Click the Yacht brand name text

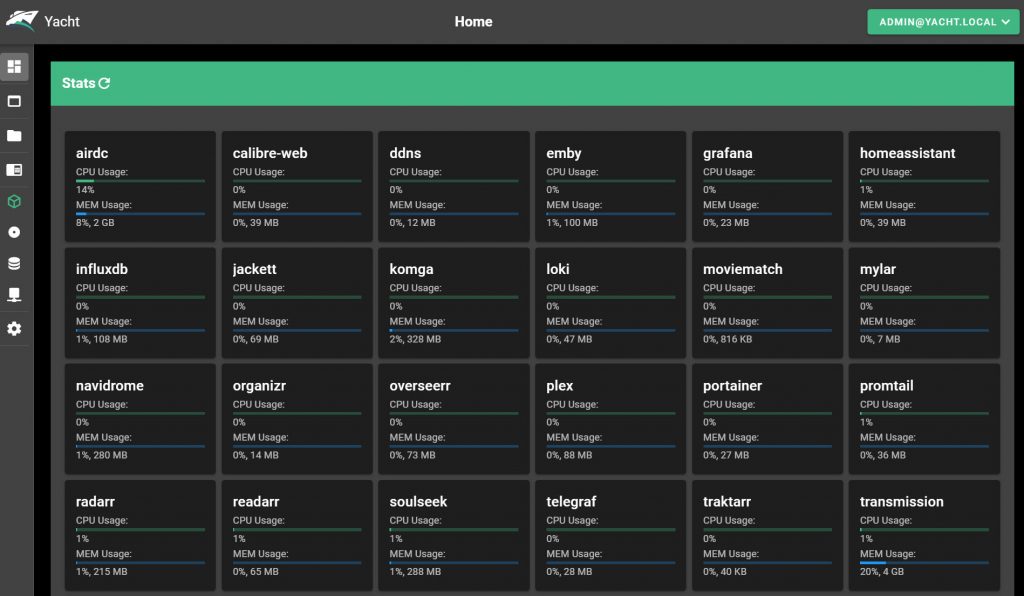click(62, 21)
